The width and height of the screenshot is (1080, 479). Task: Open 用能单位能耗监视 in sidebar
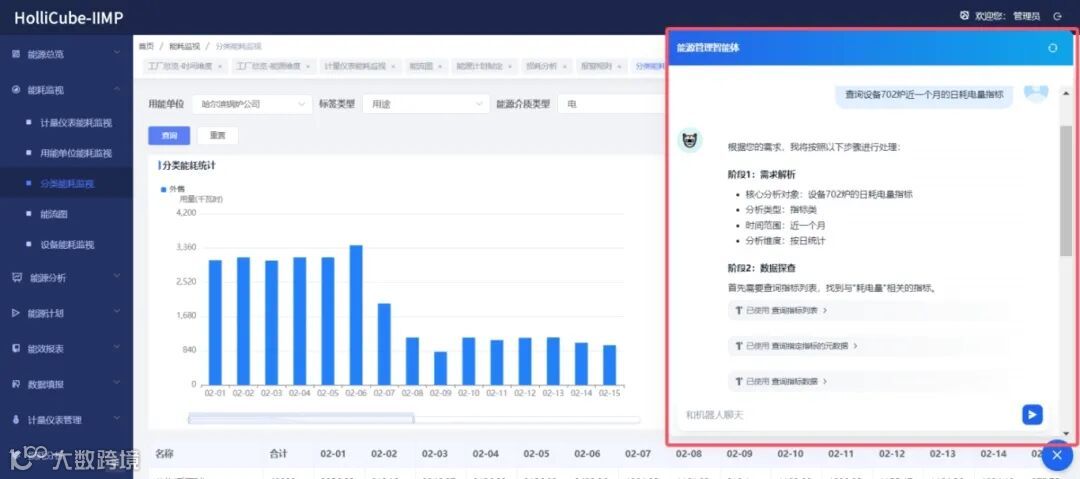(x=76, y=153)
